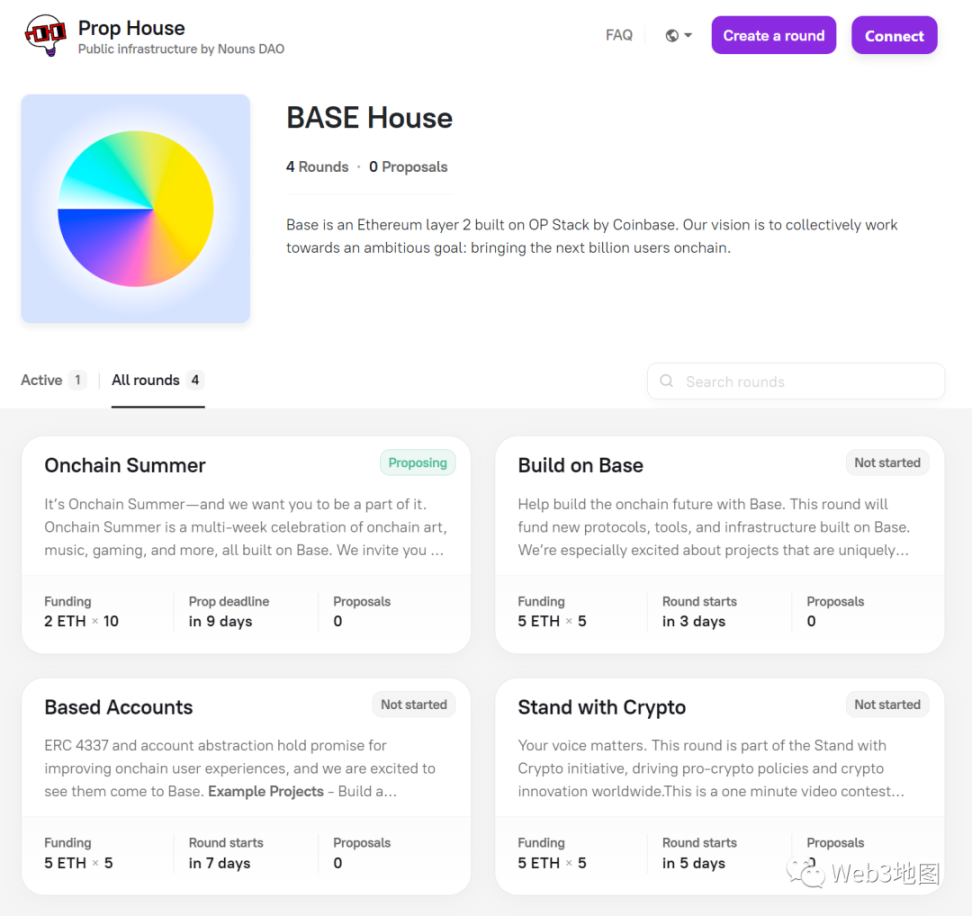The width and height of the screenshot is (972, 916).
Task: Click the Create a round button
Action: [x=774, y=35]
